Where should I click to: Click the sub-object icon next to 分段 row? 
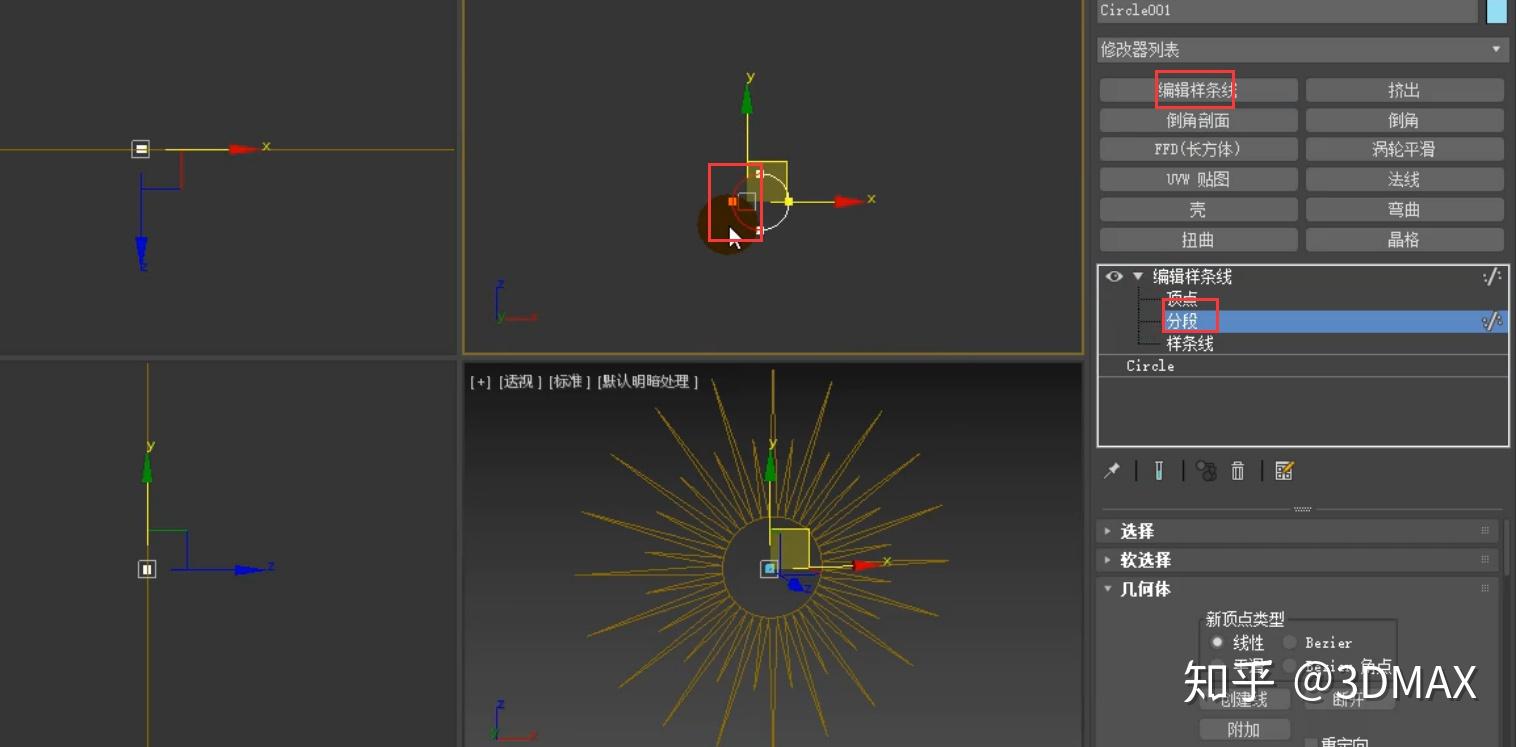coord(1490,321)
